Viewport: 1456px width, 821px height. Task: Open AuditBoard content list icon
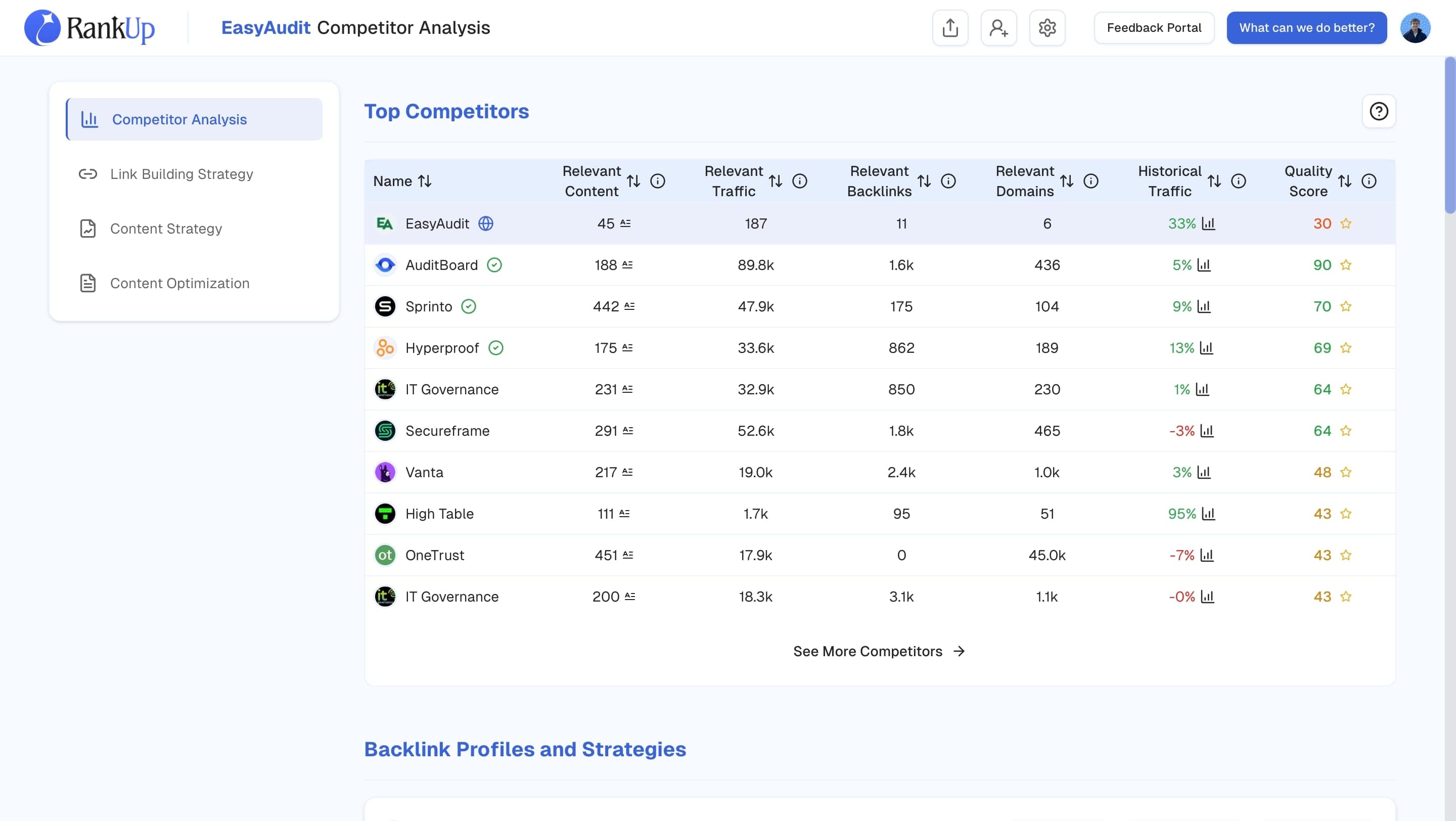pos(627,265)
